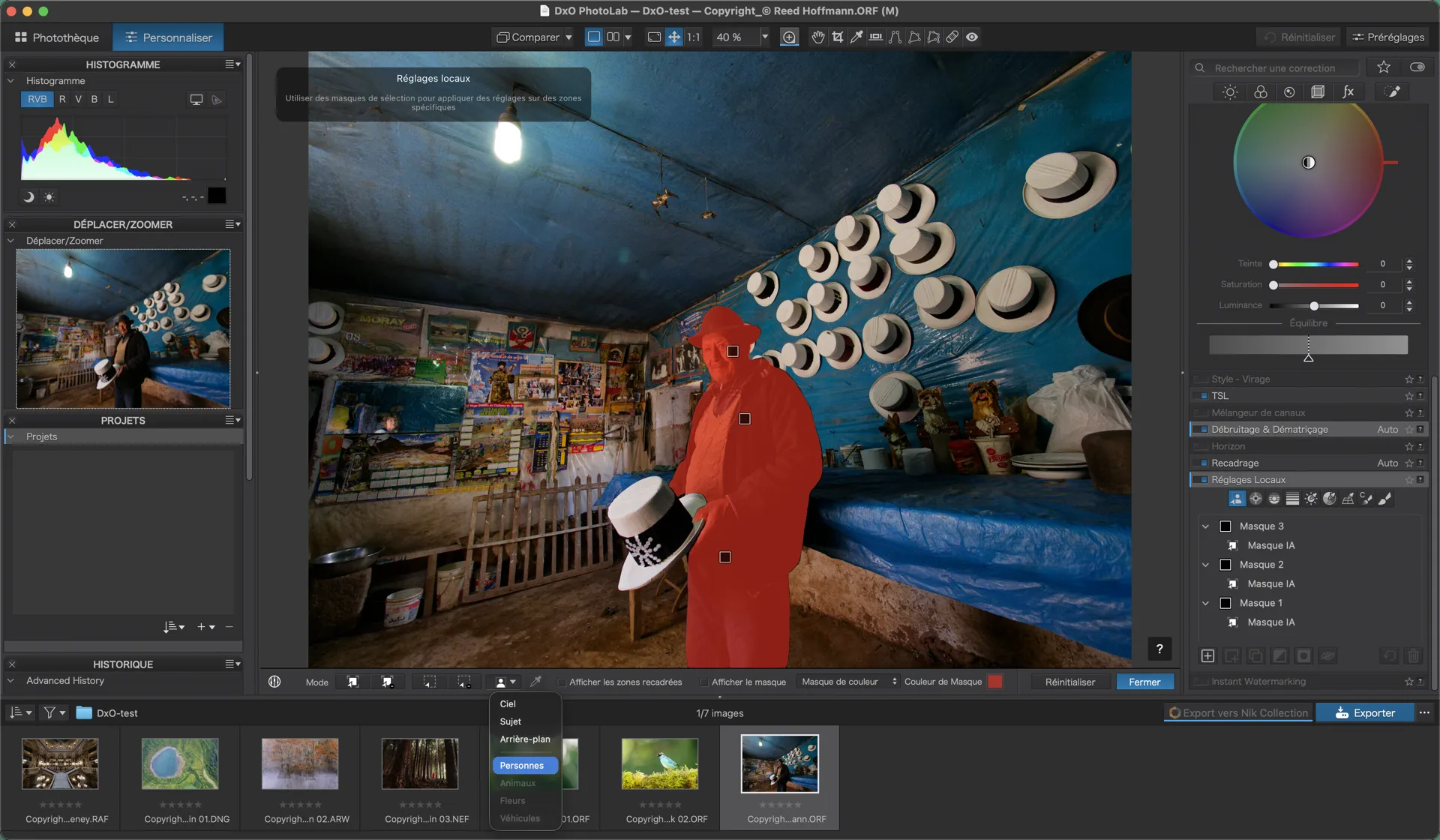1440x840 pixels.
Task: Set zoom to 1:1
Action: [x=694, y=37]
